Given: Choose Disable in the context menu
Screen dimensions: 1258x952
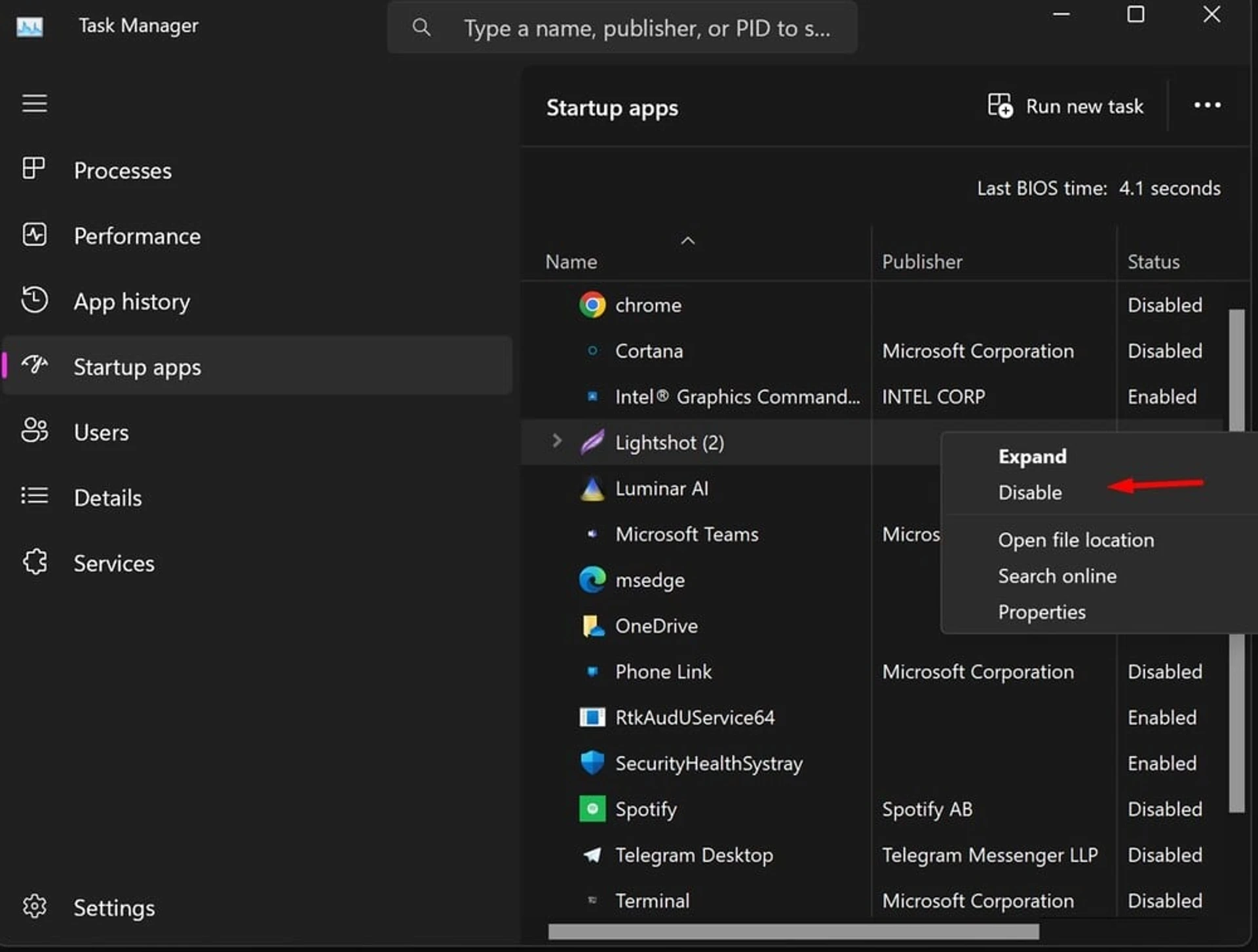Looking at the screenshot, I should [x=1029, y=493].
